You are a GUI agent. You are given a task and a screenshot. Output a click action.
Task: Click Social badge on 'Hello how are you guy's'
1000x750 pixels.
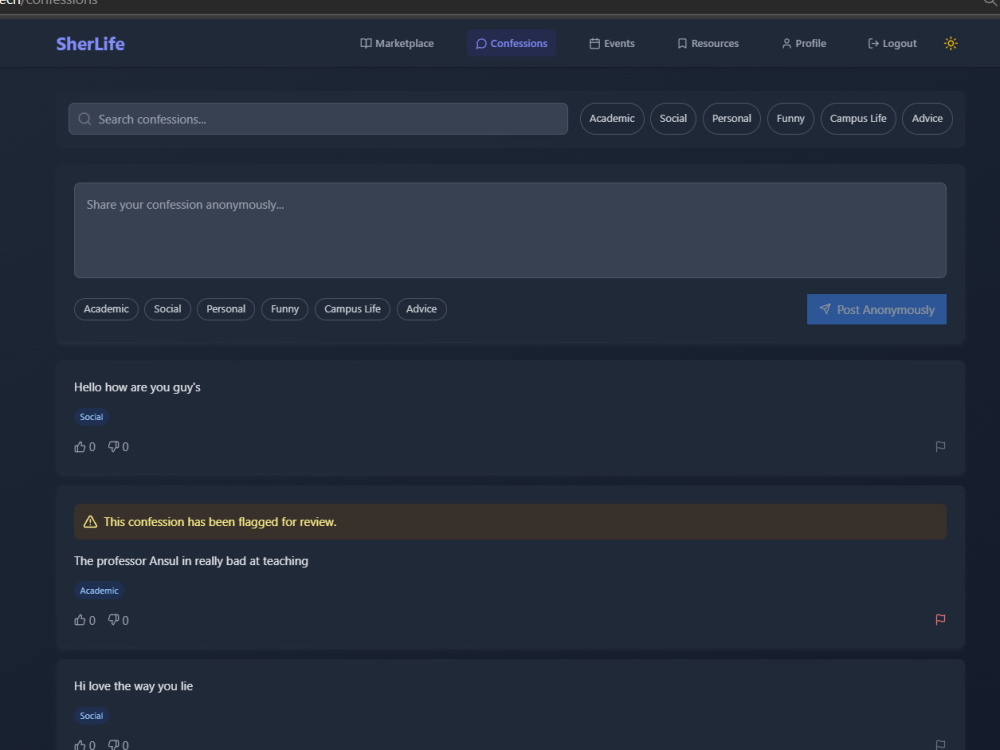pos(91,417)
